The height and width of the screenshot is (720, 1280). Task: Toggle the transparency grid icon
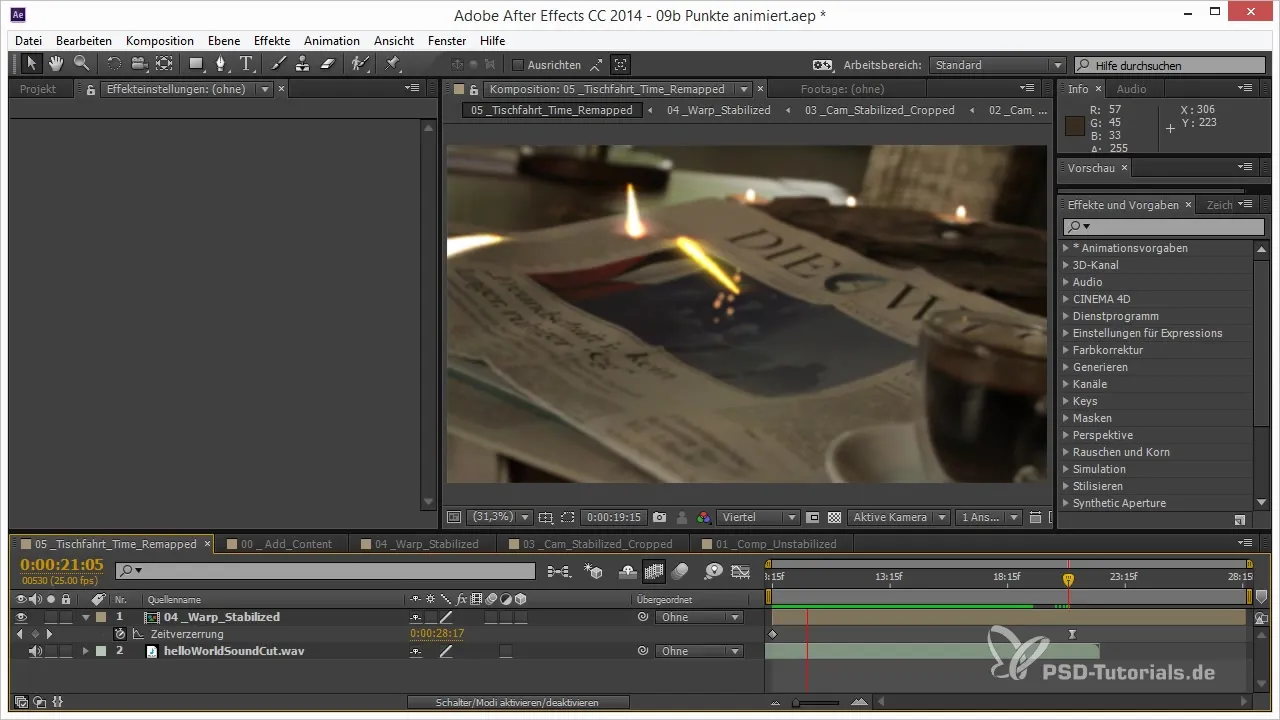click(834, 517)
